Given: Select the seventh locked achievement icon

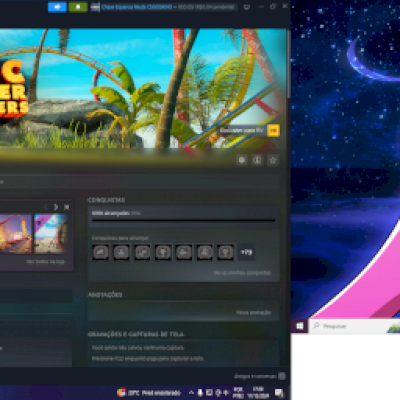Looking at the screenshot, I should tap(225, 252).
